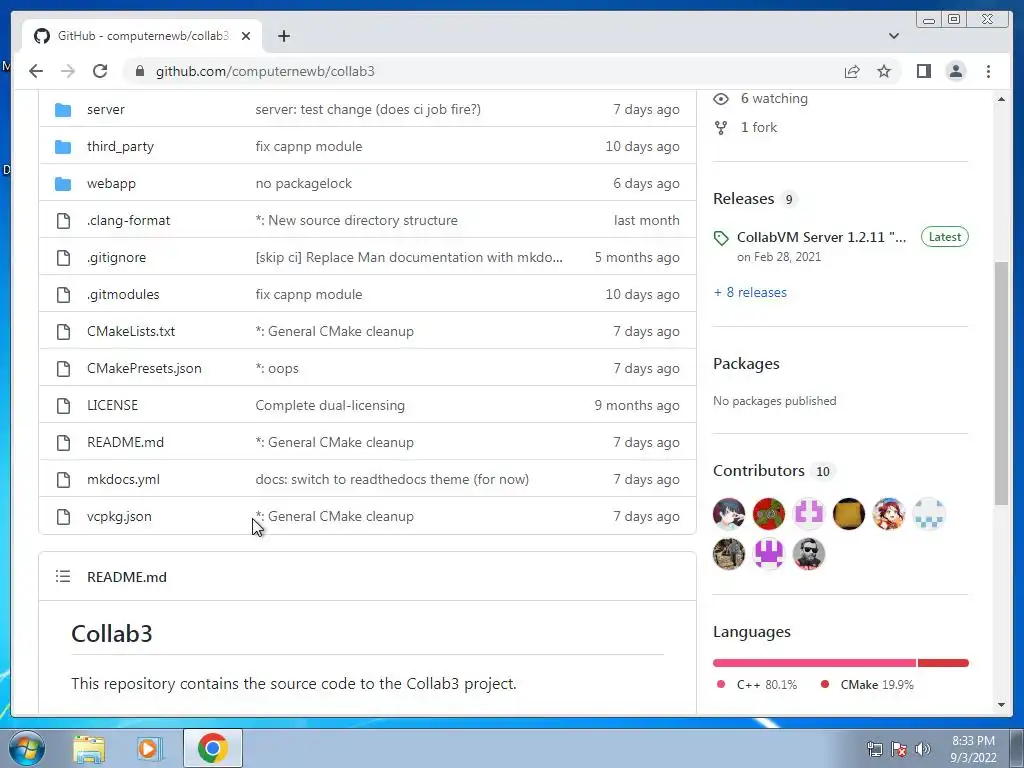Open the server directory link
This screenshot has width=1024, height=768.
[x=106, y=110]
